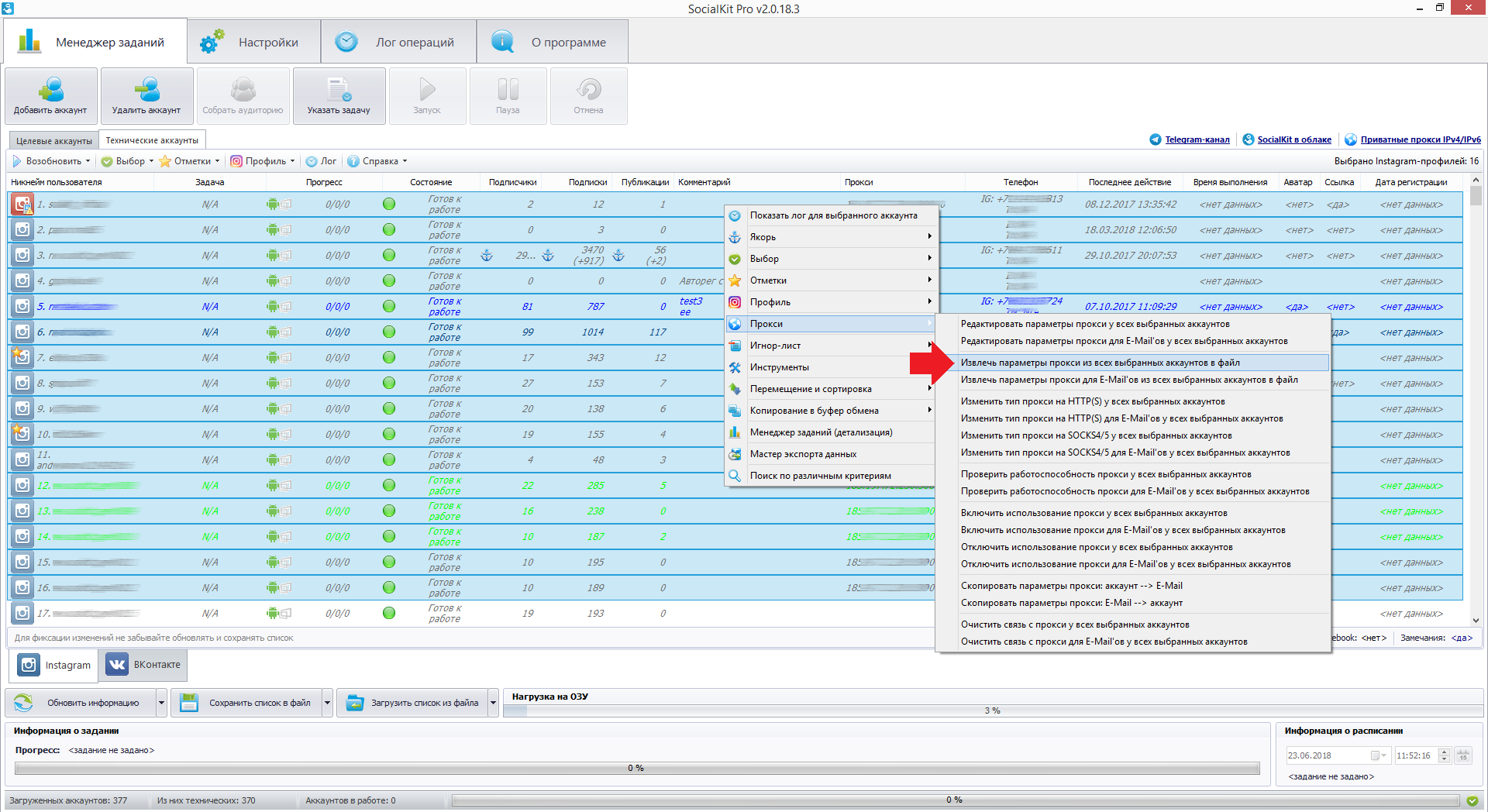This screenshot has width=1488, height=812.
Task: Select the Технические аккаунты tab
Action: (152, 140)
